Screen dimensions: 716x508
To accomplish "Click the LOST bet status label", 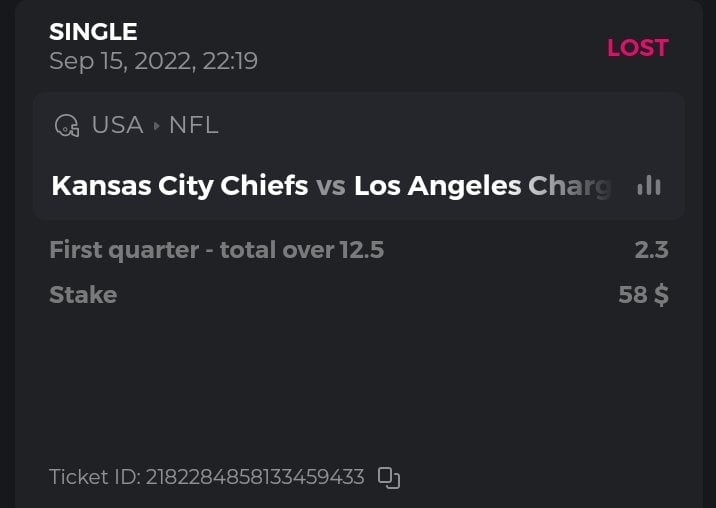I will point(637,48).
